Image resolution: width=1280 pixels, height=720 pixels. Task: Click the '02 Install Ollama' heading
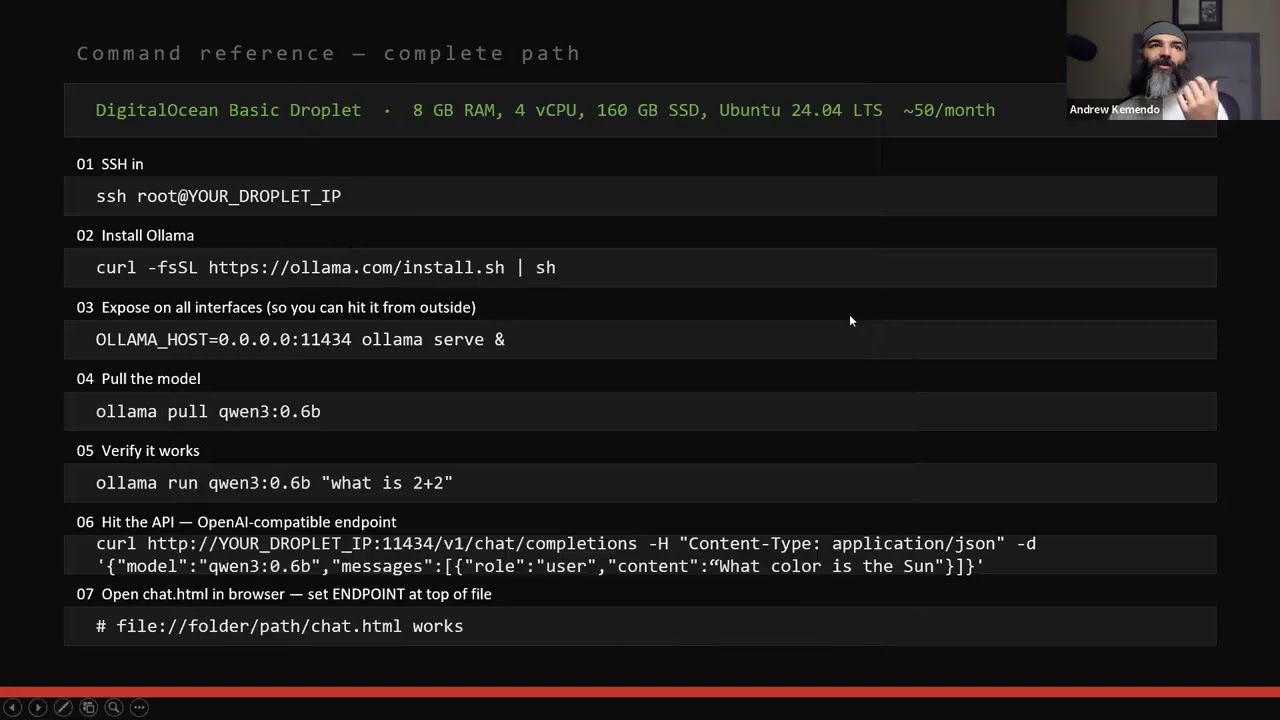coord(135,236)
